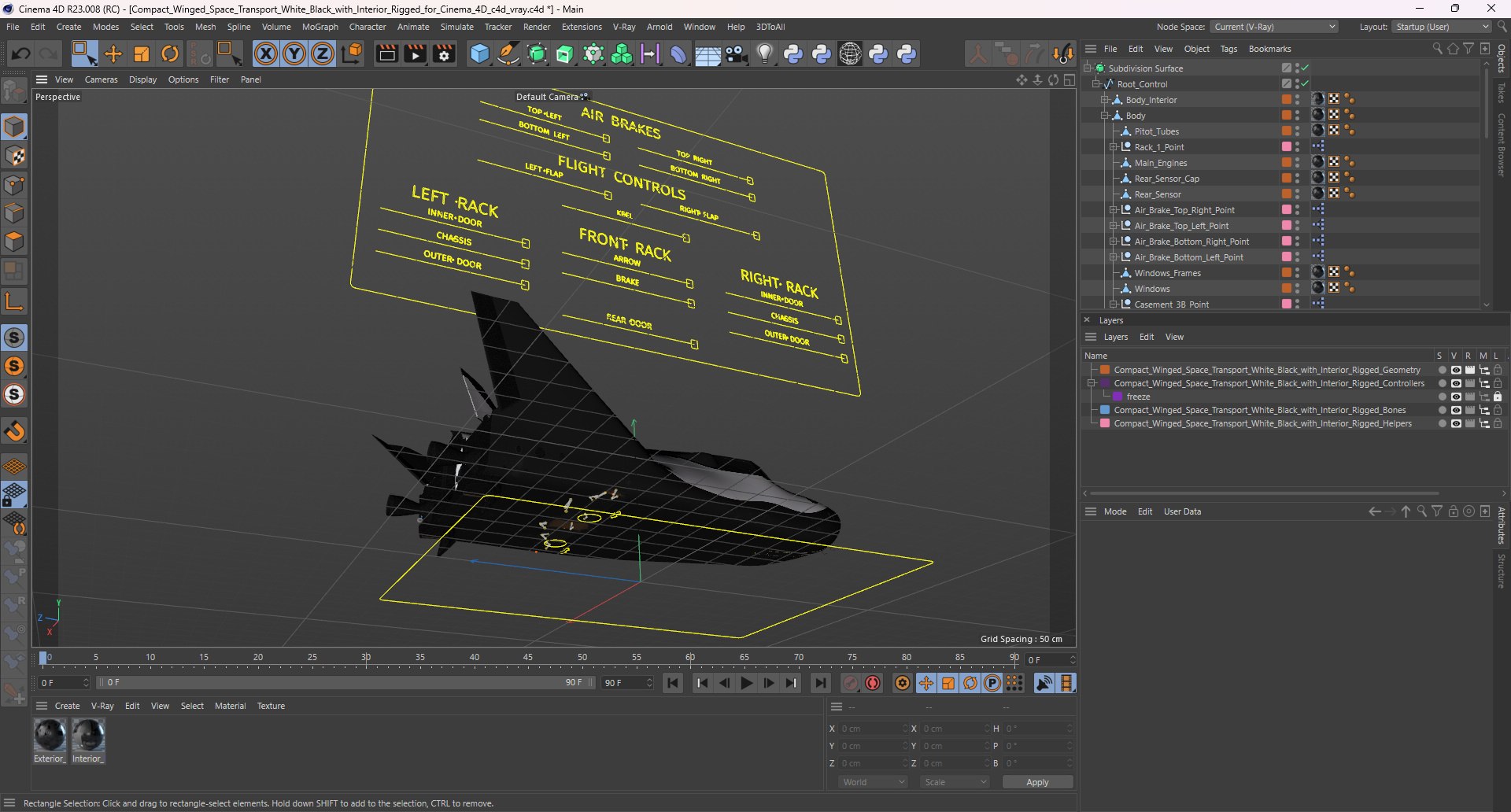The width and height of the screenshot is (1511, 812).
Task: Toggle the timeline sound icon
Action: [1044, 683]
